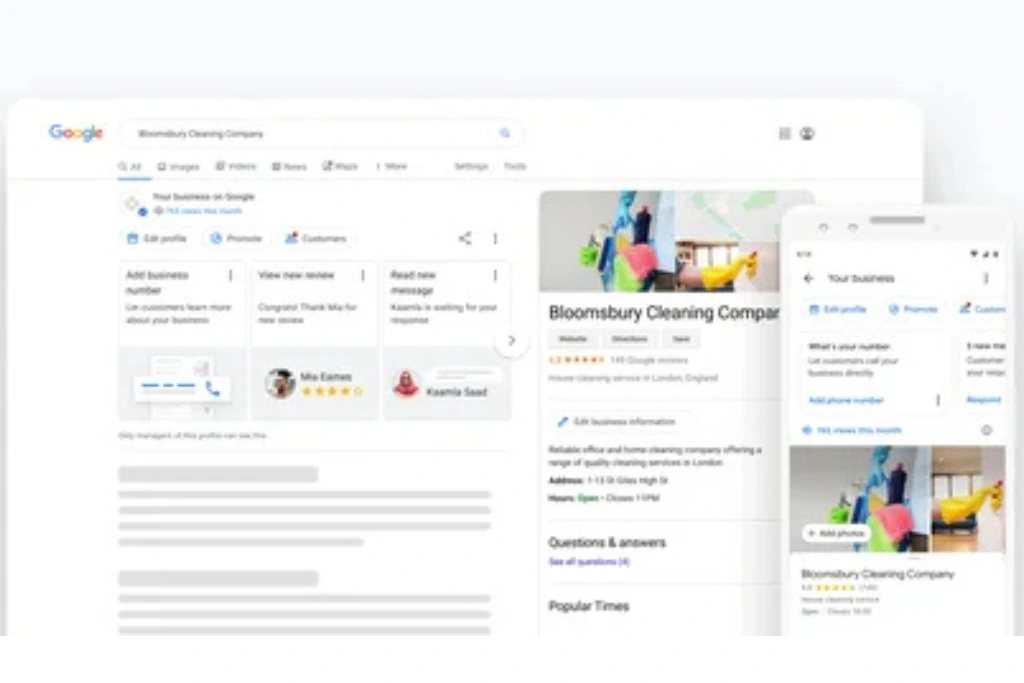Switch to the News tab

pyautogui.click(x=289, y=167)
